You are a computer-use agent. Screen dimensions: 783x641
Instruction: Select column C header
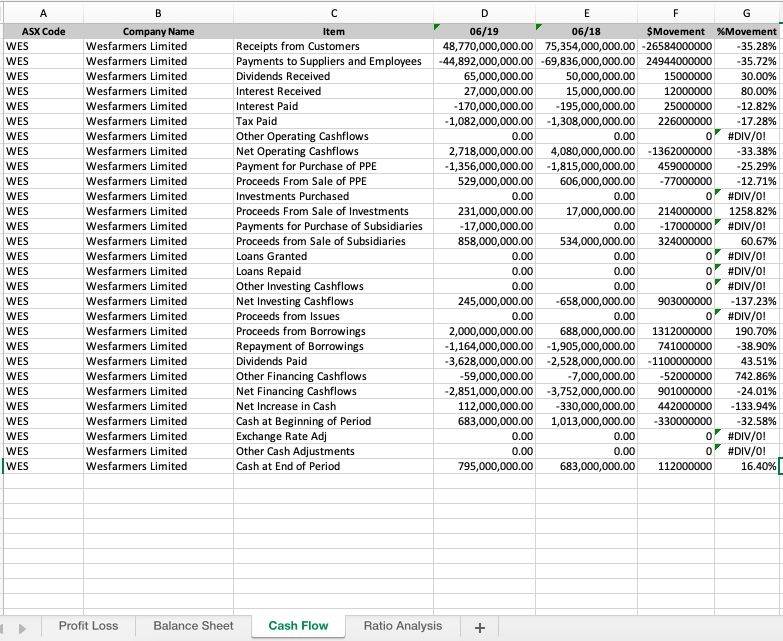click(334, 13)
